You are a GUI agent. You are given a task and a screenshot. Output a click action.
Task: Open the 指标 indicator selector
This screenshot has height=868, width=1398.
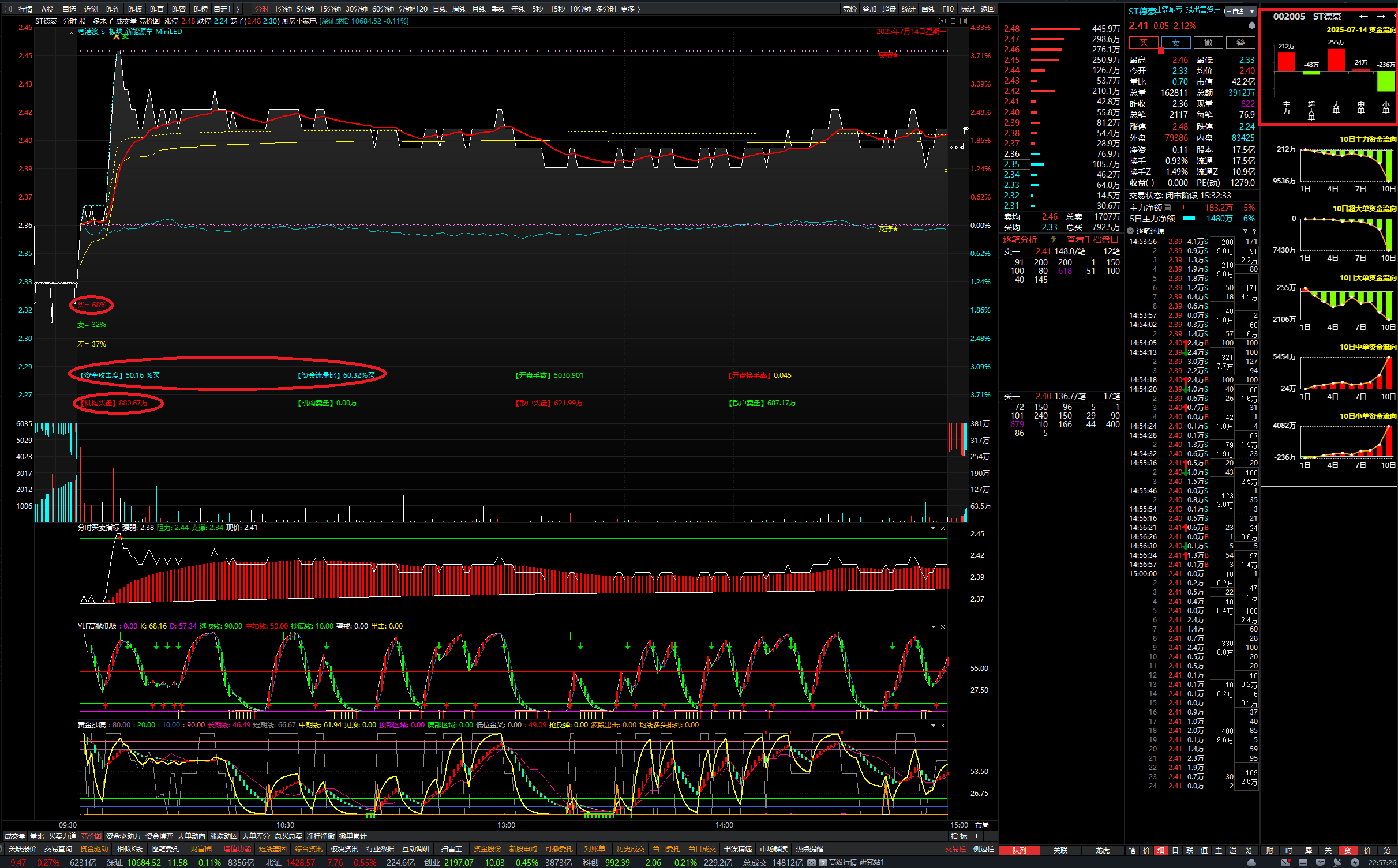tap(959, 836)
